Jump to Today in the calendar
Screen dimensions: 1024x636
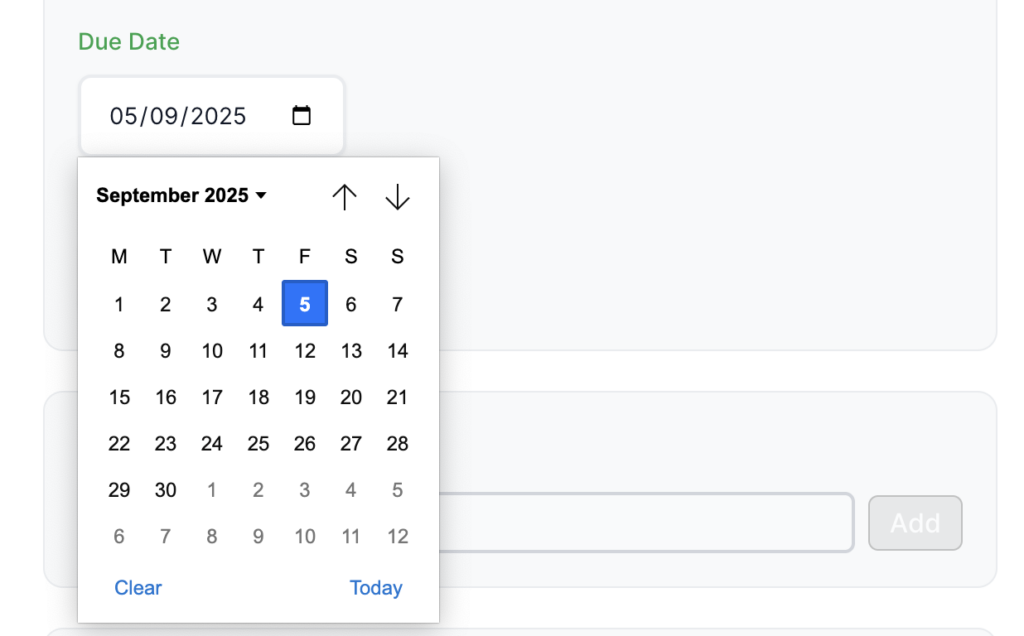coord(375,588)
